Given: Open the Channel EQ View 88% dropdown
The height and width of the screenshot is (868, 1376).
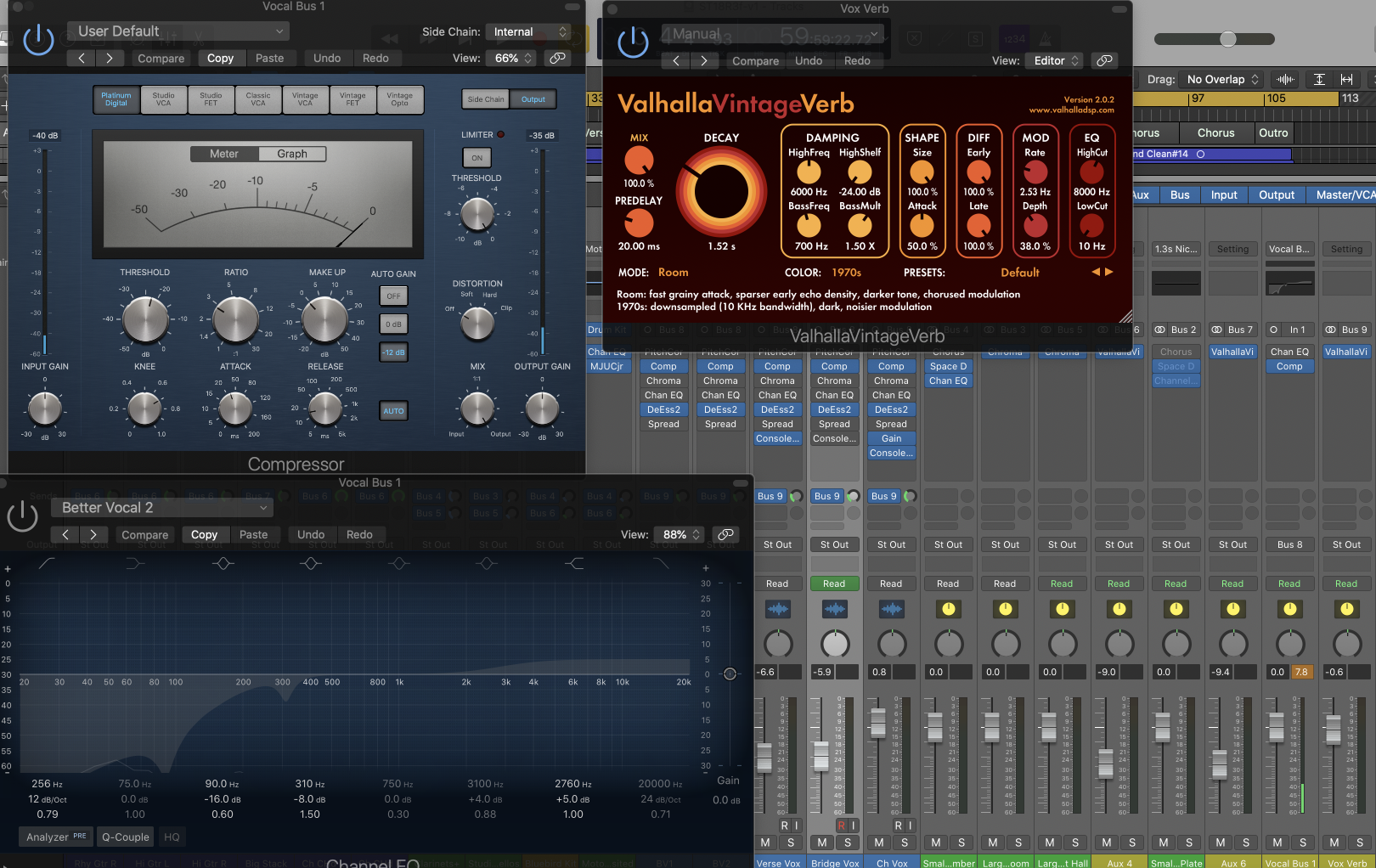Looking at the screenshot, I should tap(680, 534).
